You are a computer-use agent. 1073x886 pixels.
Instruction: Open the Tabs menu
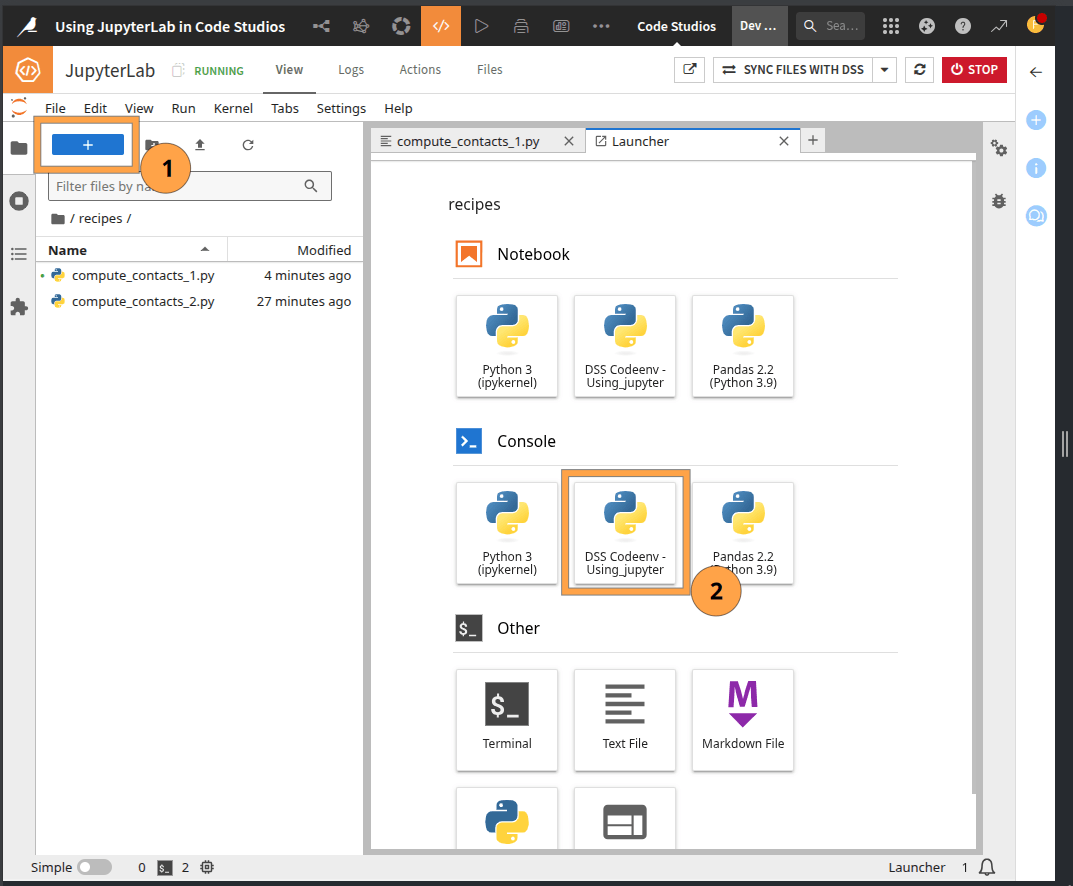pyautogui.click(x=285, y=108)
